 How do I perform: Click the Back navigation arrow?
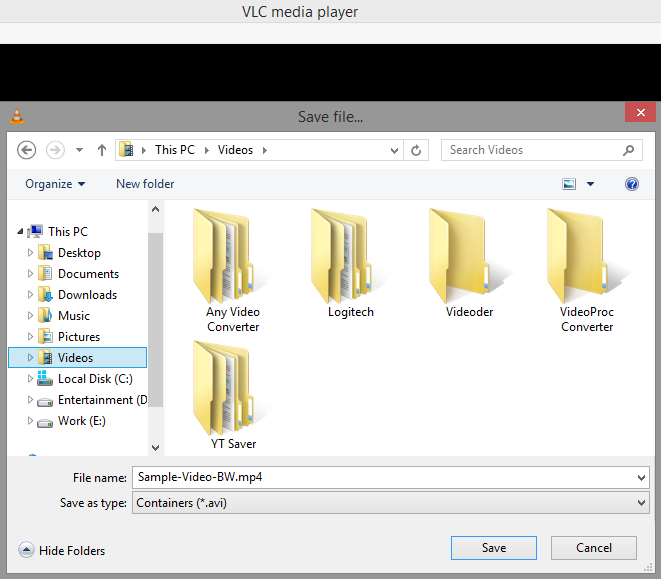point(27,150)
